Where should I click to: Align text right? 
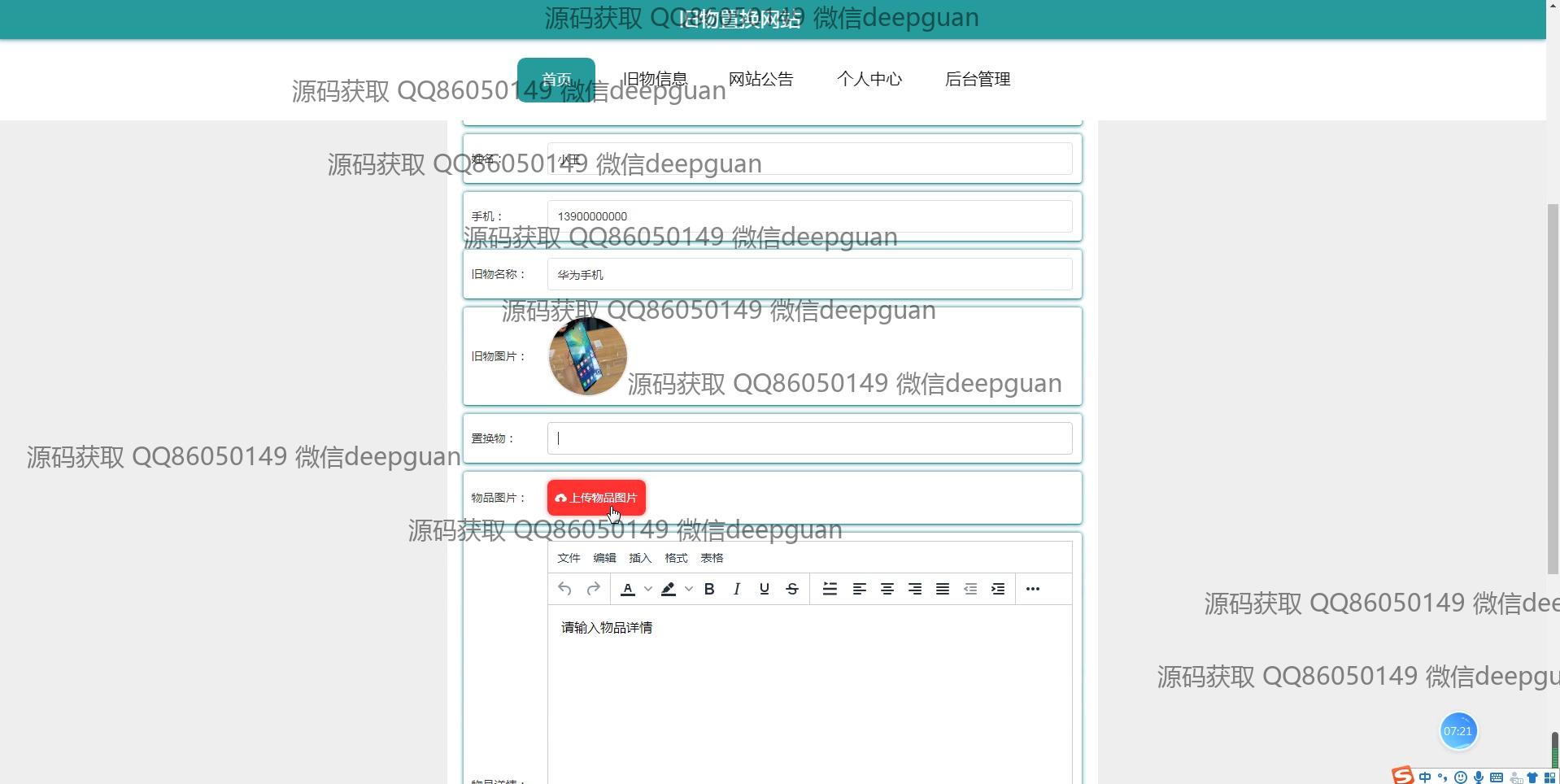[x=915, y=589]
